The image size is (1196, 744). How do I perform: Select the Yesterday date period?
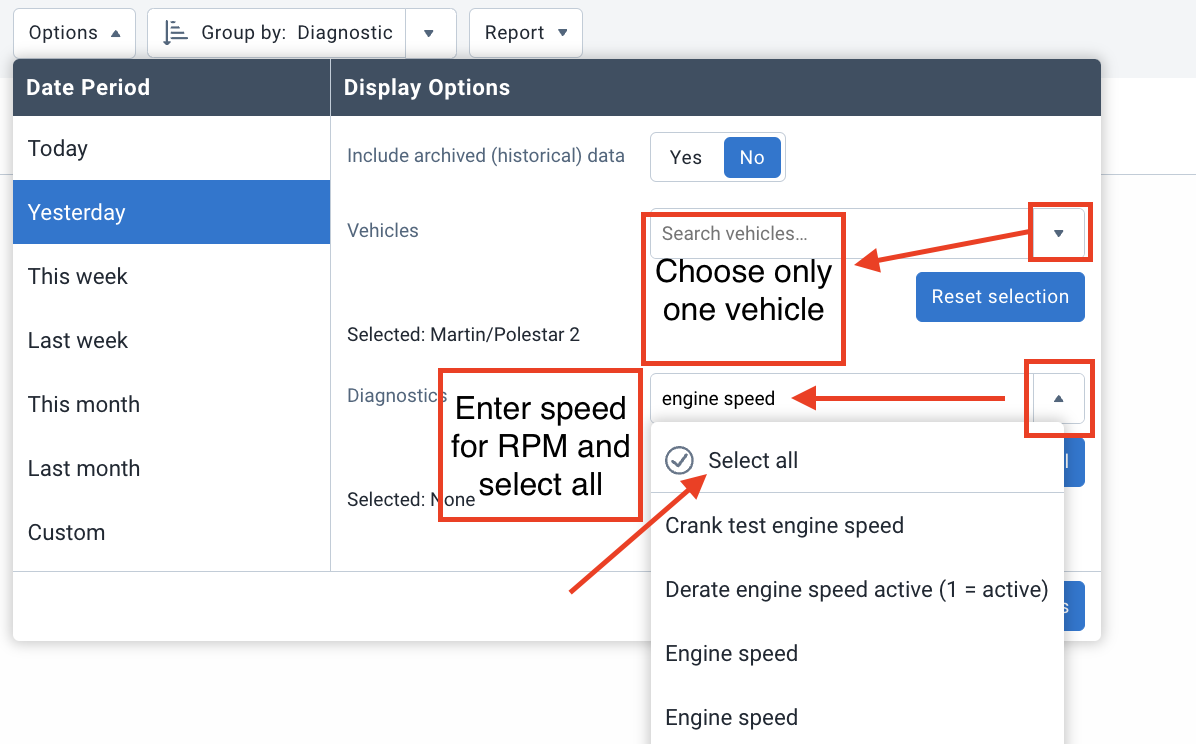(x=172, y=212)
